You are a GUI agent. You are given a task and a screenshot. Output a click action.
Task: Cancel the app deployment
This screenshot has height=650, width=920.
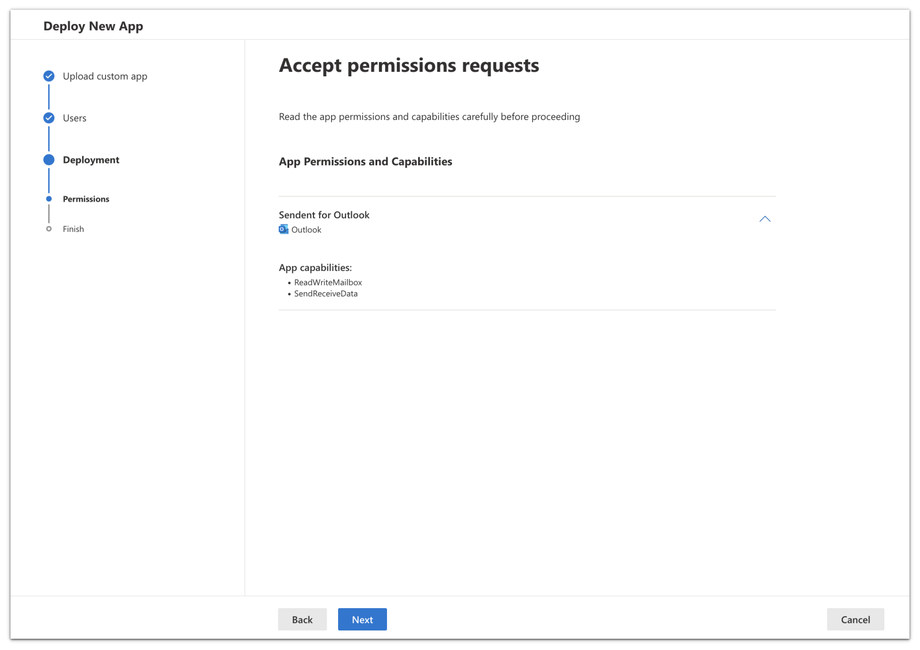point(855,620)
